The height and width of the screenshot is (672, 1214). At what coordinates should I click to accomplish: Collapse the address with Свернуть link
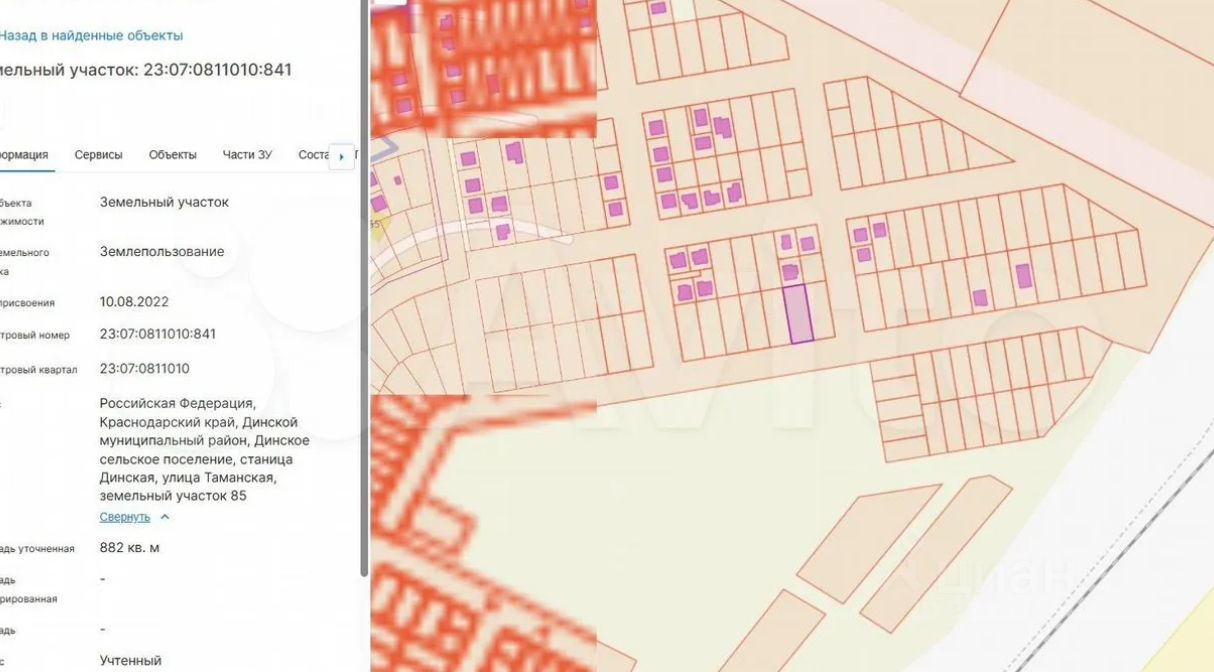pyautogui.click(x=125, y=517)
